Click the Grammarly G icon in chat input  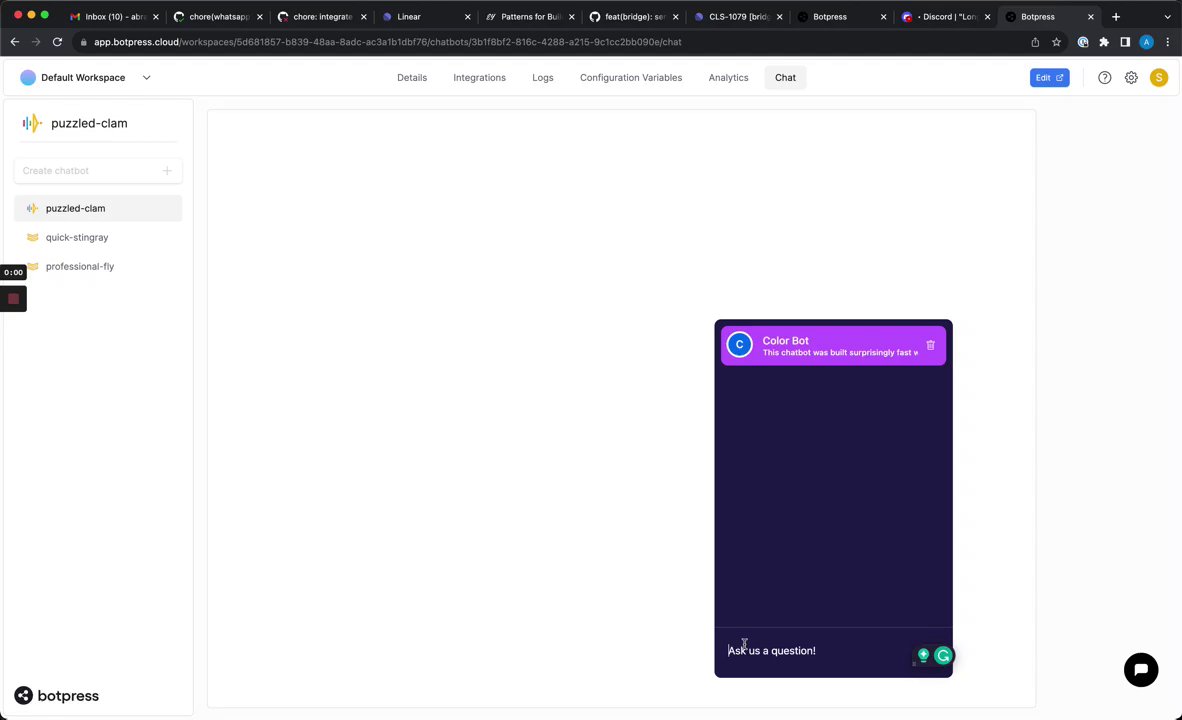click(943, 656)
